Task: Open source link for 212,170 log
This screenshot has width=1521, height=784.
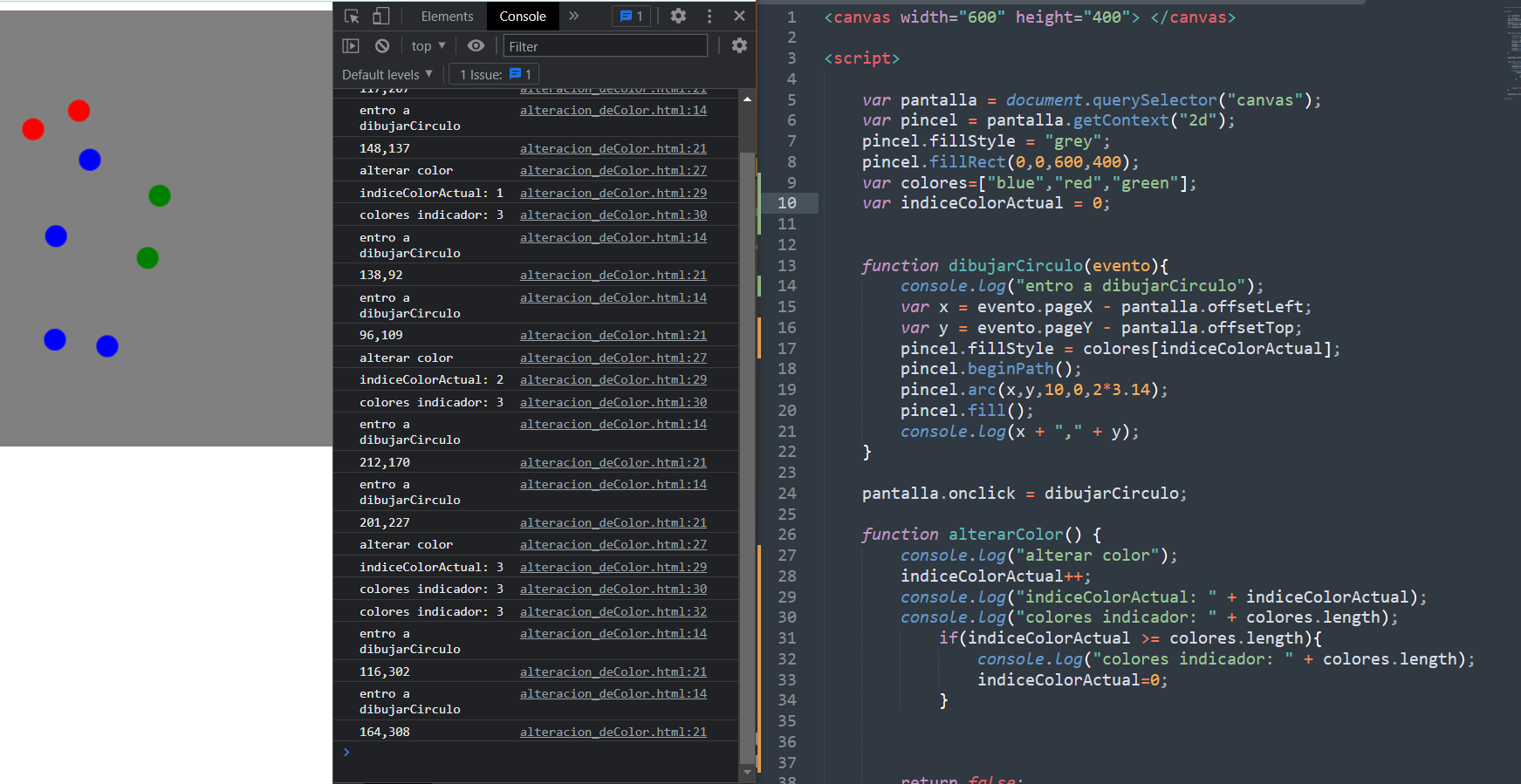Action: [x=613, y=462]
